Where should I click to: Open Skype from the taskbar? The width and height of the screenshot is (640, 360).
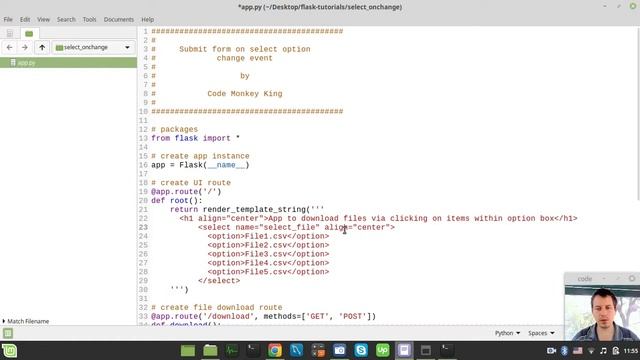[x=361, y=351]
